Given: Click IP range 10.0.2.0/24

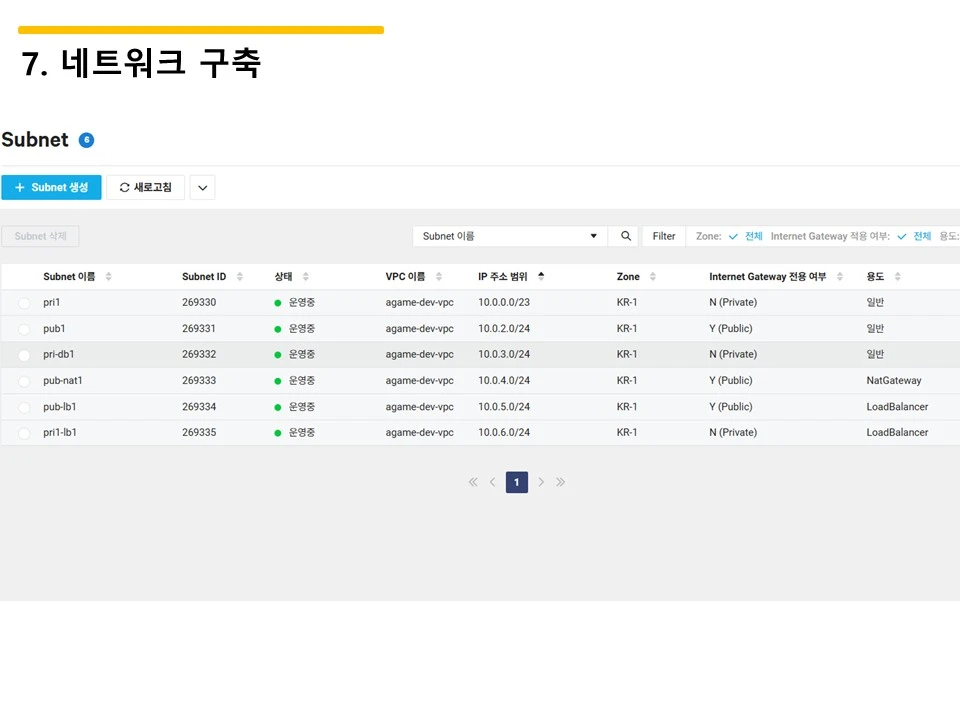Looking at the screenshot, I should click(x=504, y=329).
